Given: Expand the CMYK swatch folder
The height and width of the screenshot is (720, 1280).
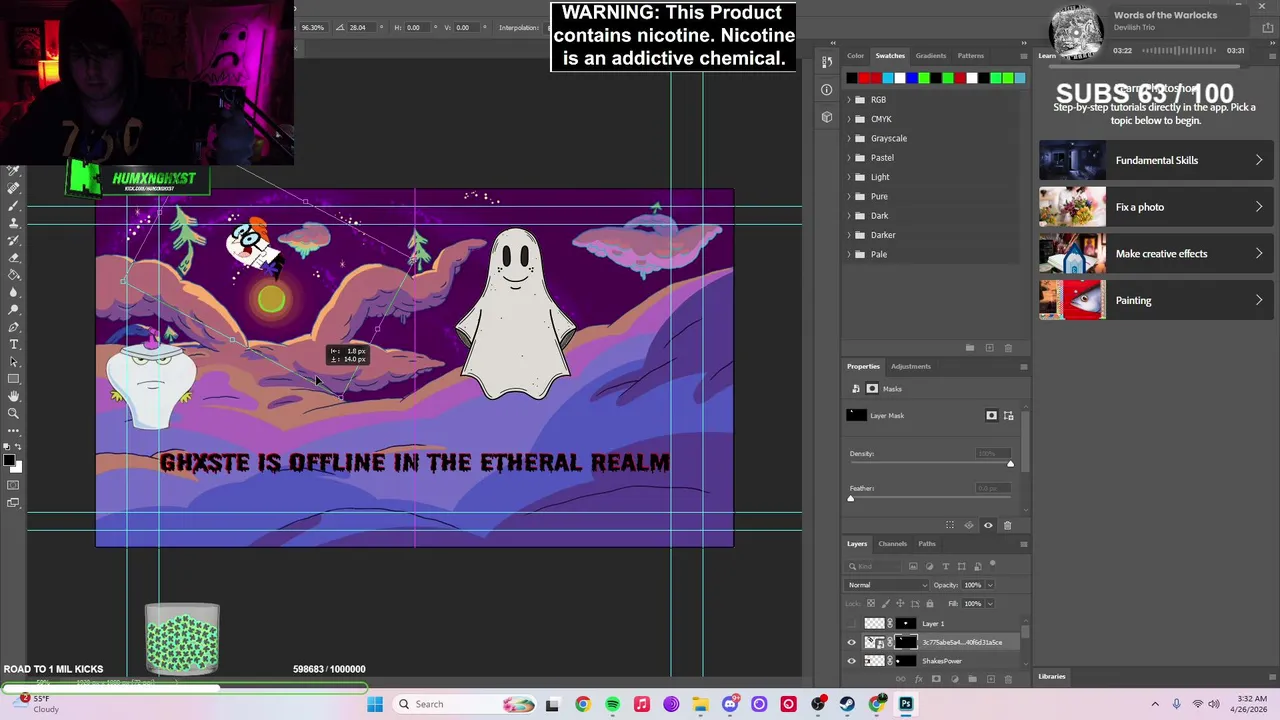Looking at the screenshot, I should (849, 119).
